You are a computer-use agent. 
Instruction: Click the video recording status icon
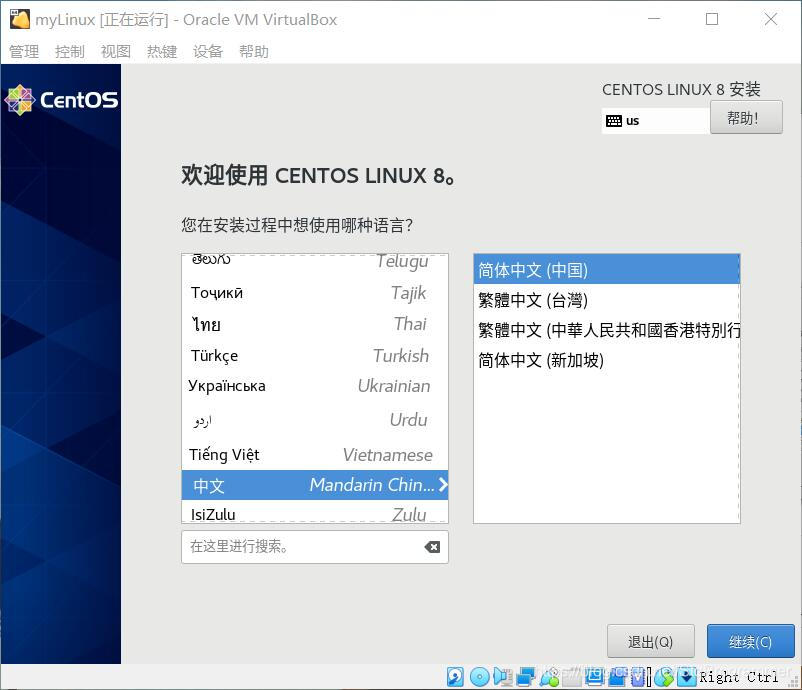click(616, 677)
